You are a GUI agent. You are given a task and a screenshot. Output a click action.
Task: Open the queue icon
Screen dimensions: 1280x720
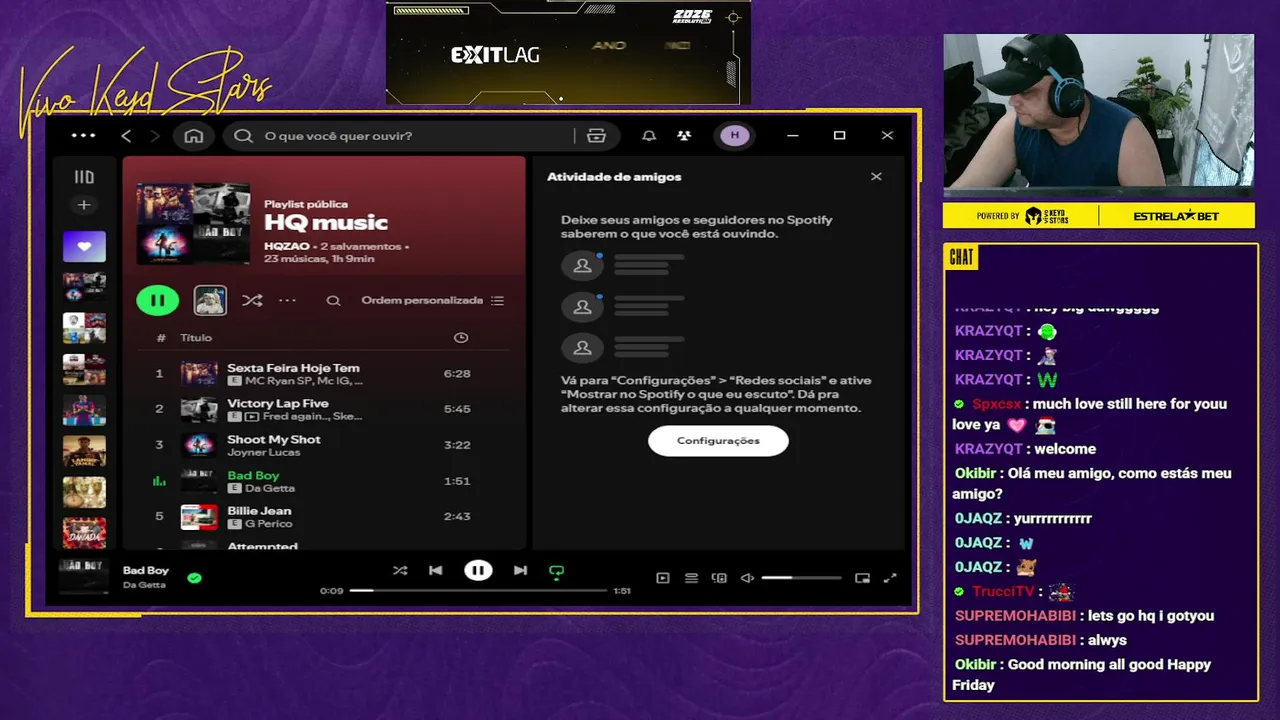[x=691, y=578]
